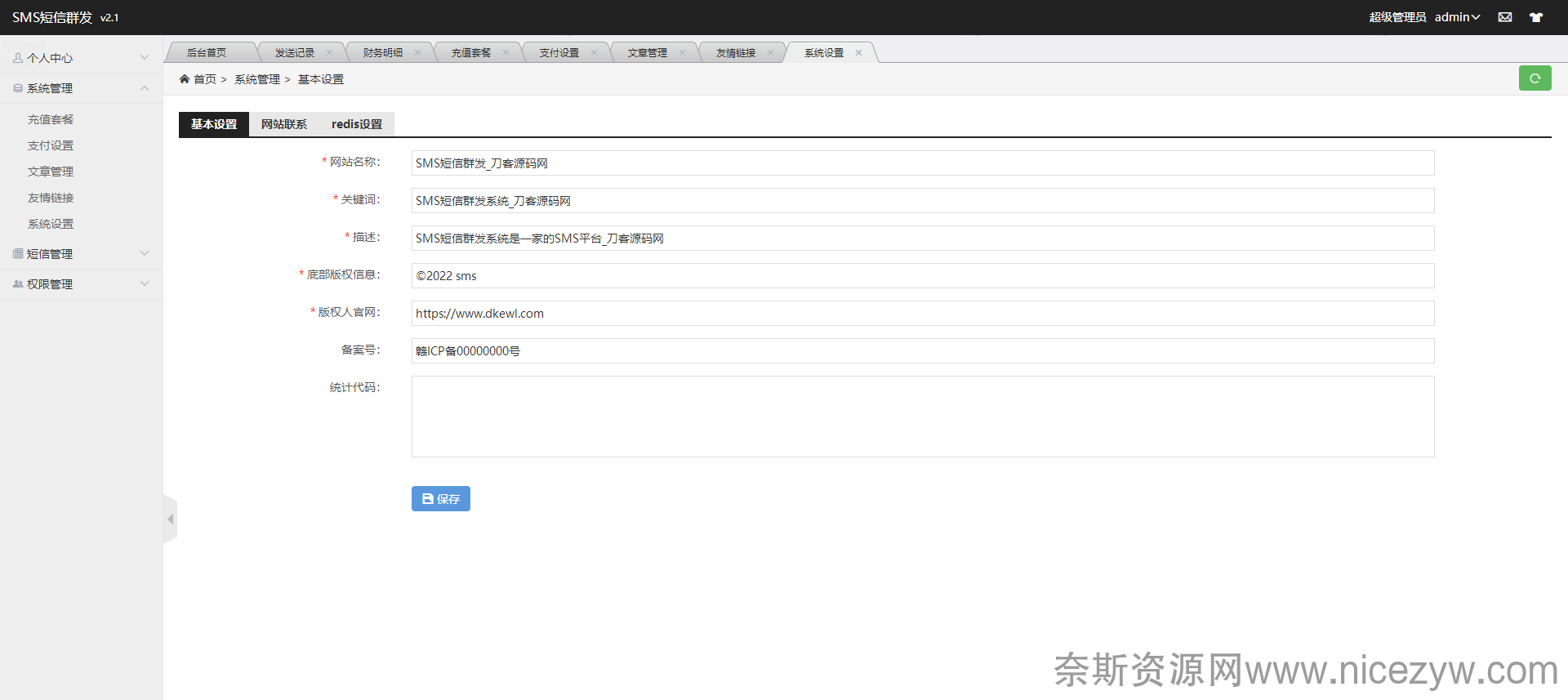Expand the 短信管理 sidebar menu
Viewport: 1568px width, 700px height.
coord(81,254)
